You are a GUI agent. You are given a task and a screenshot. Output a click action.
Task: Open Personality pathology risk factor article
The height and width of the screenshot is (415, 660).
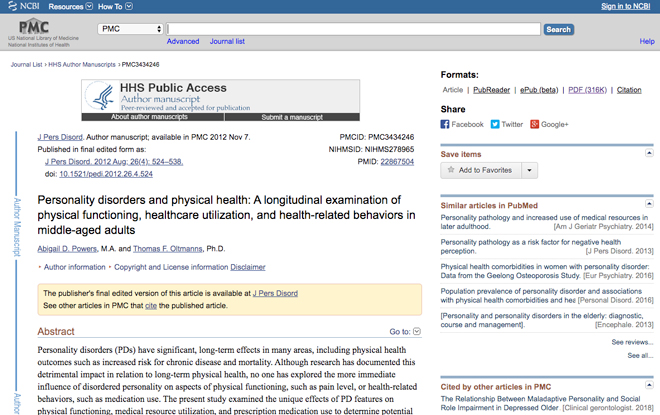click(x=530, y=246)
